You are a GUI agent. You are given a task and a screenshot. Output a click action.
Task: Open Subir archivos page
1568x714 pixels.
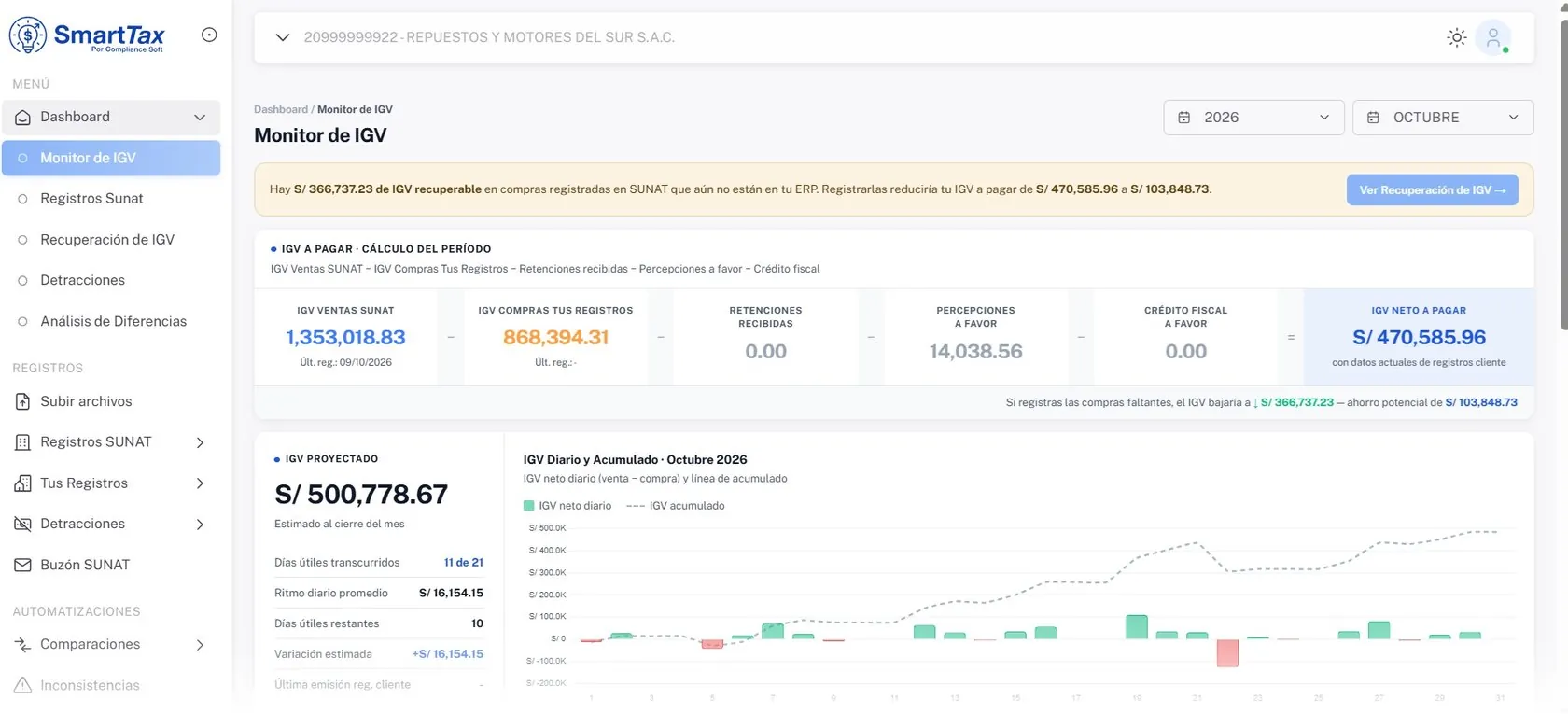111,402
